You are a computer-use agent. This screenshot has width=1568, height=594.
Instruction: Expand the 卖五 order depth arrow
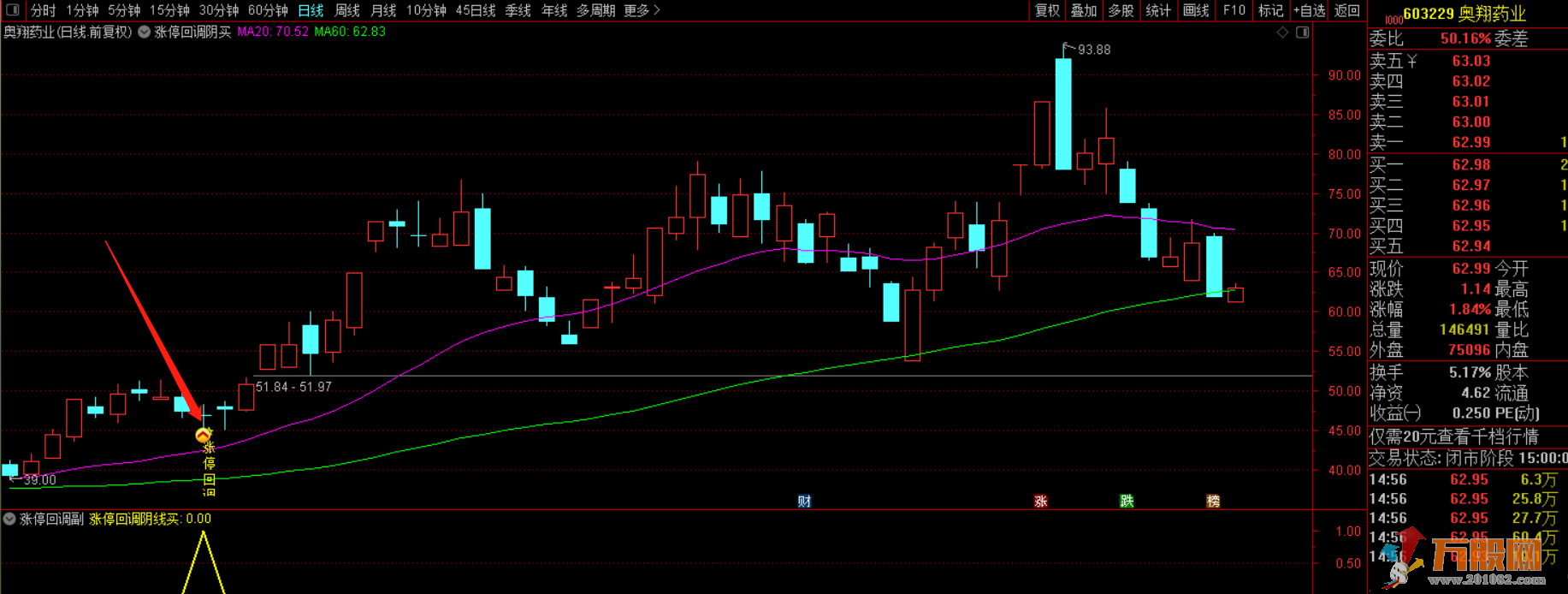1412,61
